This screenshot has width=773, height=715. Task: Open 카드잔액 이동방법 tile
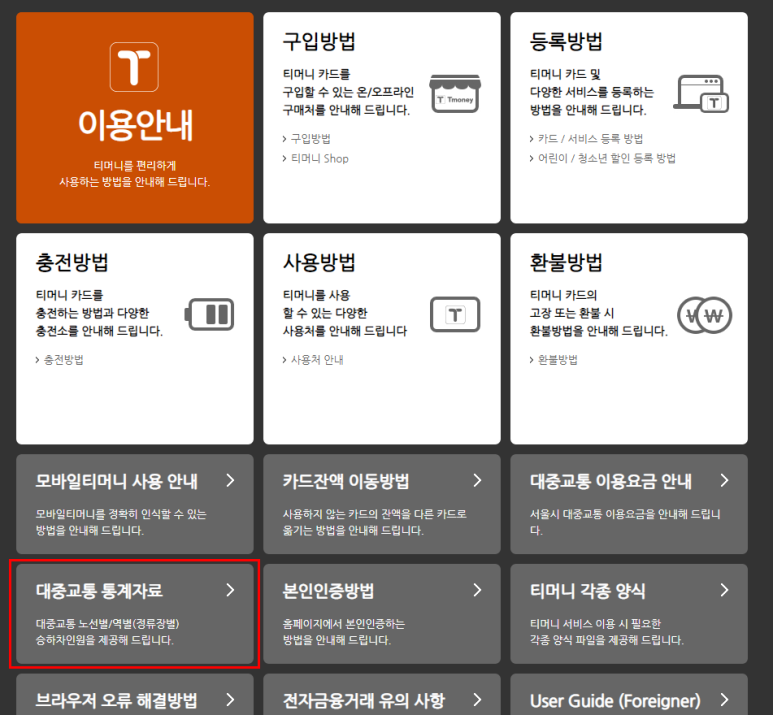pyautogui.click(x=382, y=504)
